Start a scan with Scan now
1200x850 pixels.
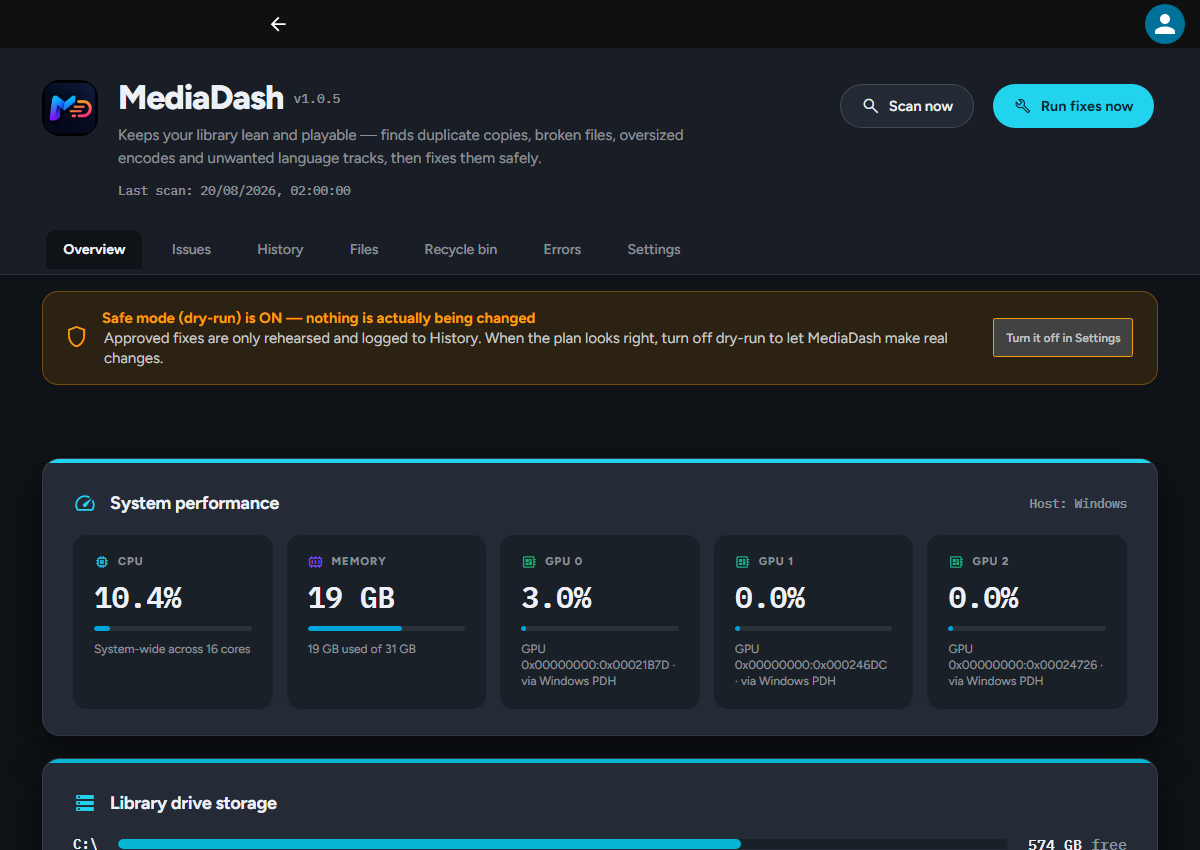tap(907, 106)
